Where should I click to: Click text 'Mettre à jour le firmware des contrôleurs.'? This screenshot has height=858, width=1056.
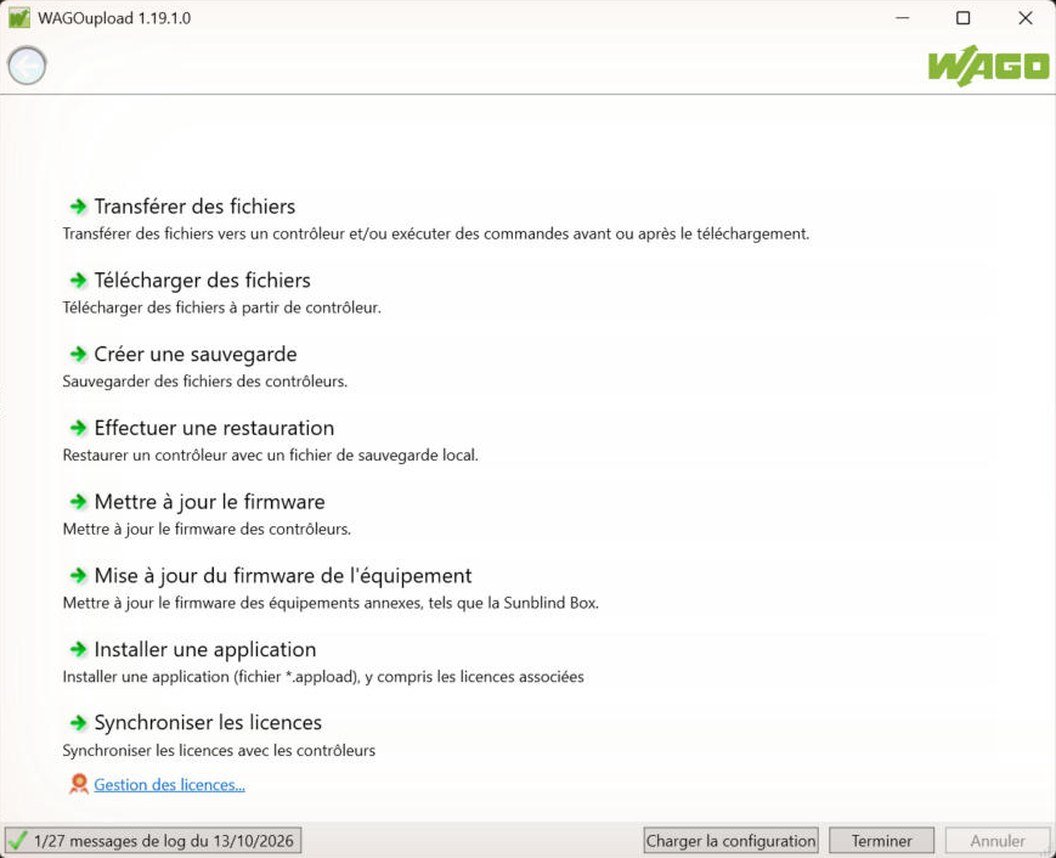(x=207, y=529)
